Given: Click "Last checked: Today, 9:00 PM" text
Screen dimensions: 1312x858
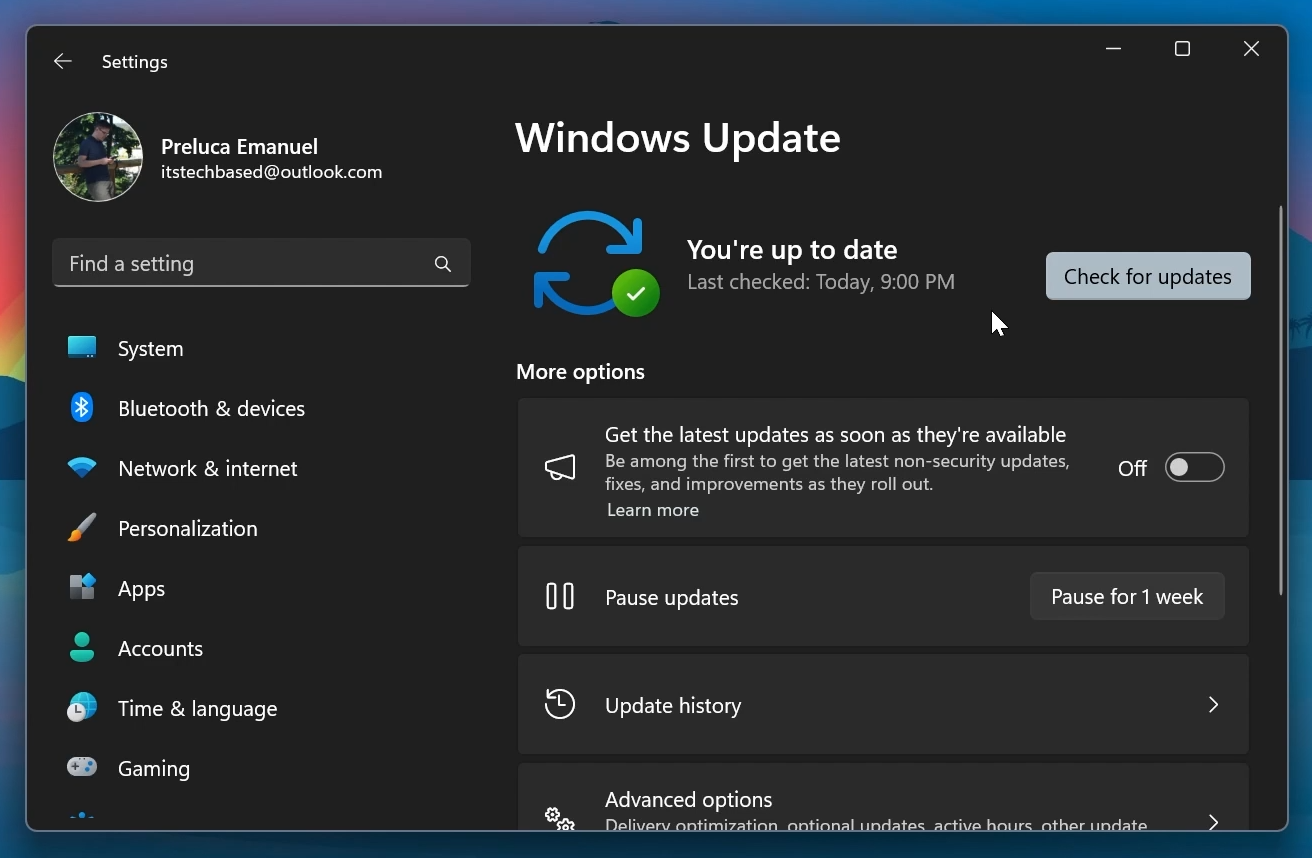Looking at the screenshot, I should (821, 282).
